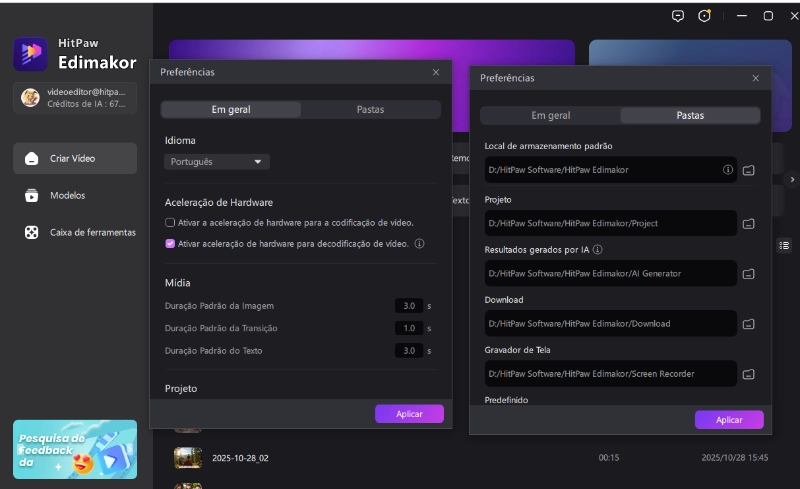800x489 pixels.
Task: Click folder icon beside AI Generator path
Action: point(748,273)
